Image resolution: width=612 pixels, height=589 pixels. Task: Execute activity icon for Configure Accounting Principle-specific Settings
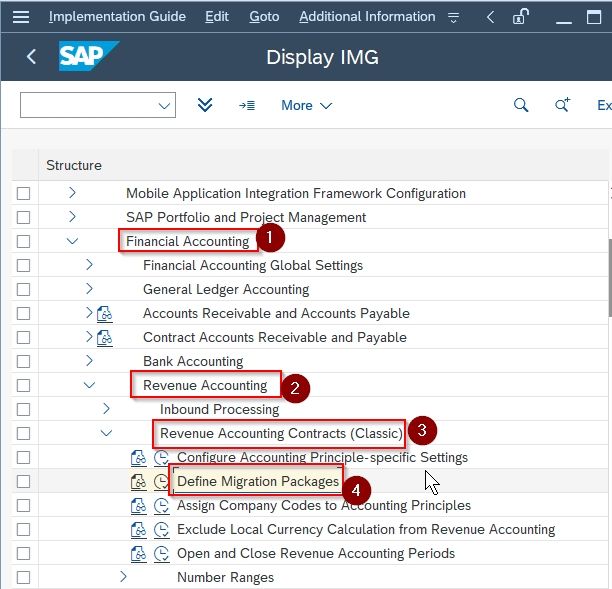point(161,458)
